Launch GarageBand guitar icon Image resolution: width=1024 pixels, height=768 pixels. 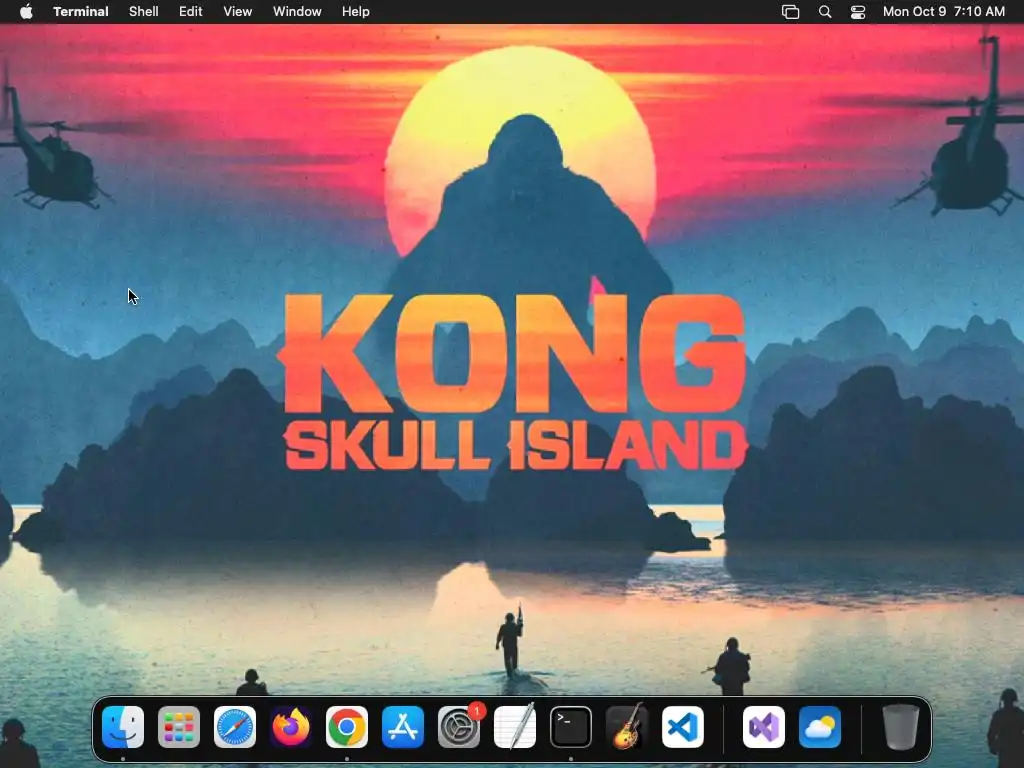point(627,727)
